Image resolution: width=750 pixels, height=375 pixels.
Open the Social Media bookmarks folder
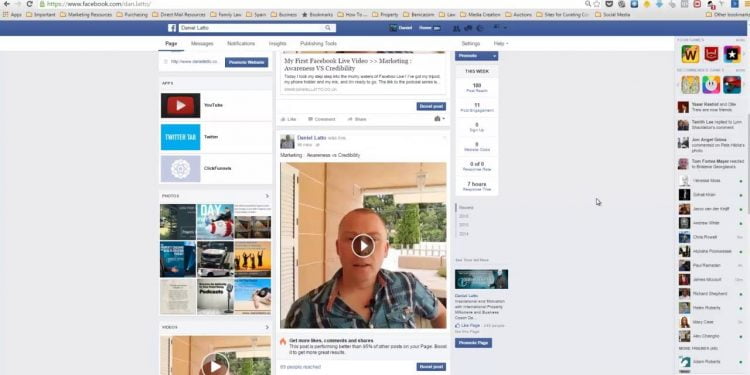[613, 15]
